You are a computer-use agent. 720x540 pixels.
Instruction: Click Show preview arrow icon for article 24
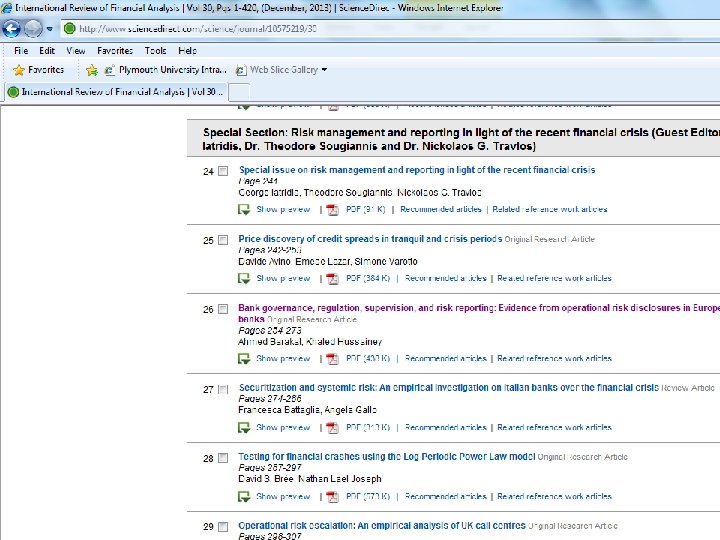click(244, 210)
